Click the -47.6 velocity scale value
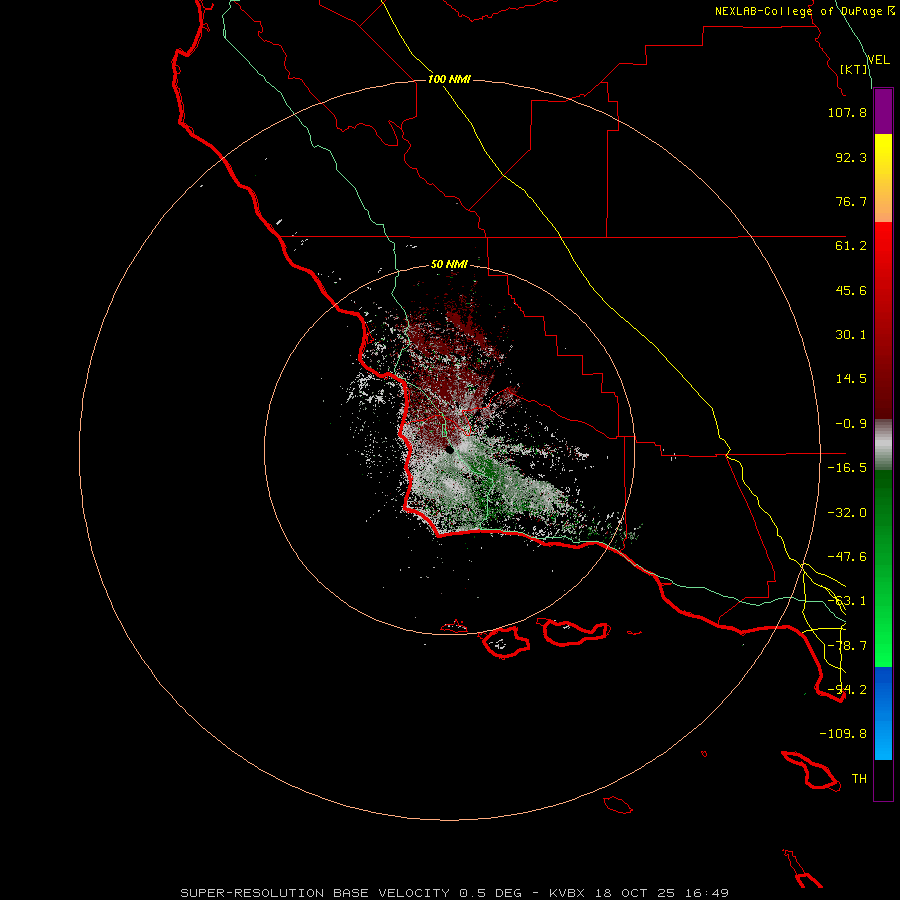This screenshot has height=900, width=900. [847, 557]
